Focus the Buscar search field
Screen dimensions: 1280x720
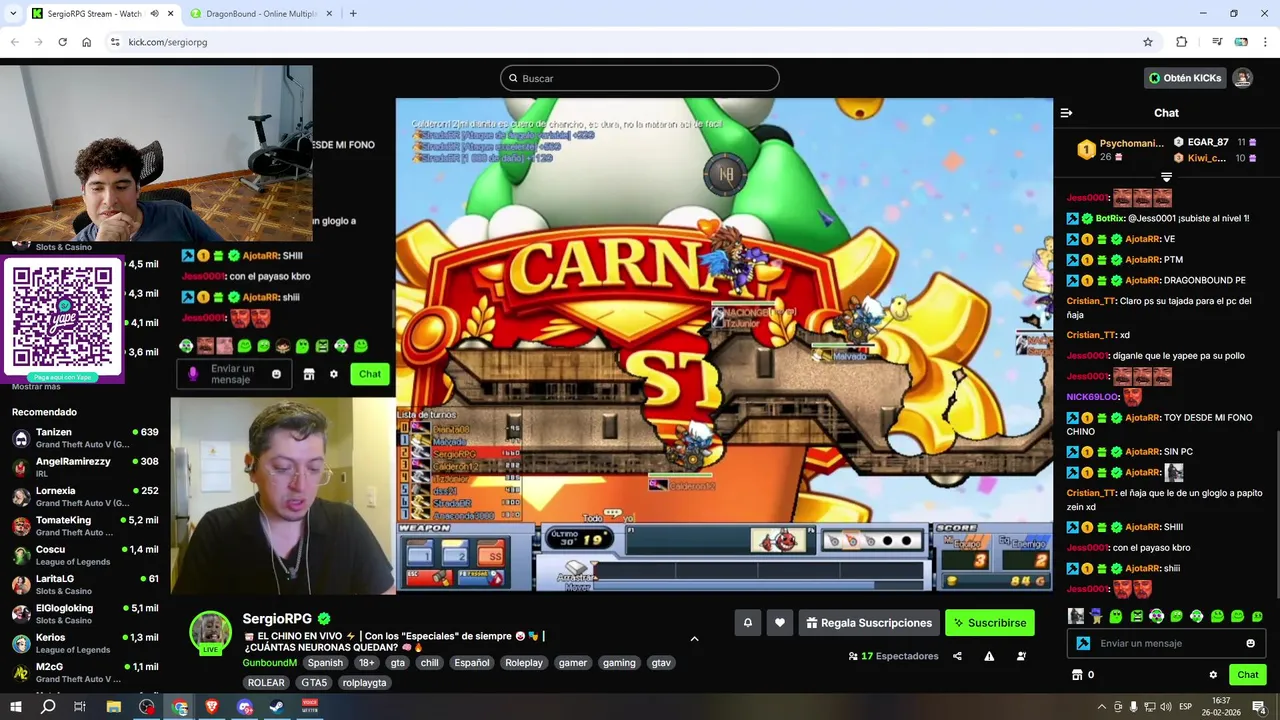[x=640, y=78]
